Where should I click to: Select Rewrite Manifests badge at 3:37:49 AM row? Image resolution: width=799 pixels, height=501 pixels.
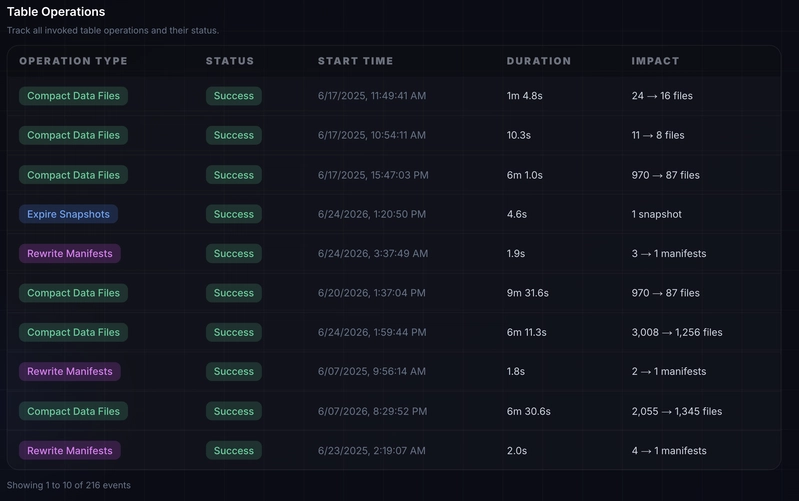pos(70,253)
